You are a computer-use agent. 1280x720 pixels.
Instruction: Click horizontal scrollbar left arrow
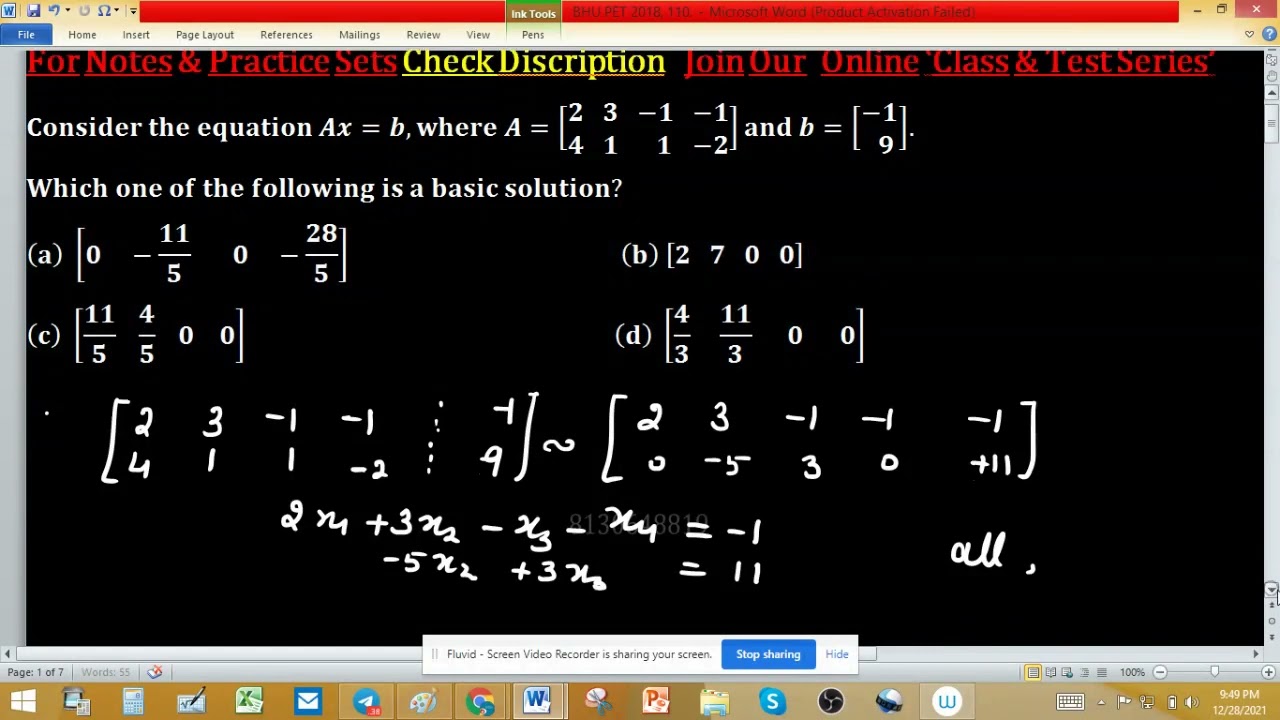pos(8,654)
